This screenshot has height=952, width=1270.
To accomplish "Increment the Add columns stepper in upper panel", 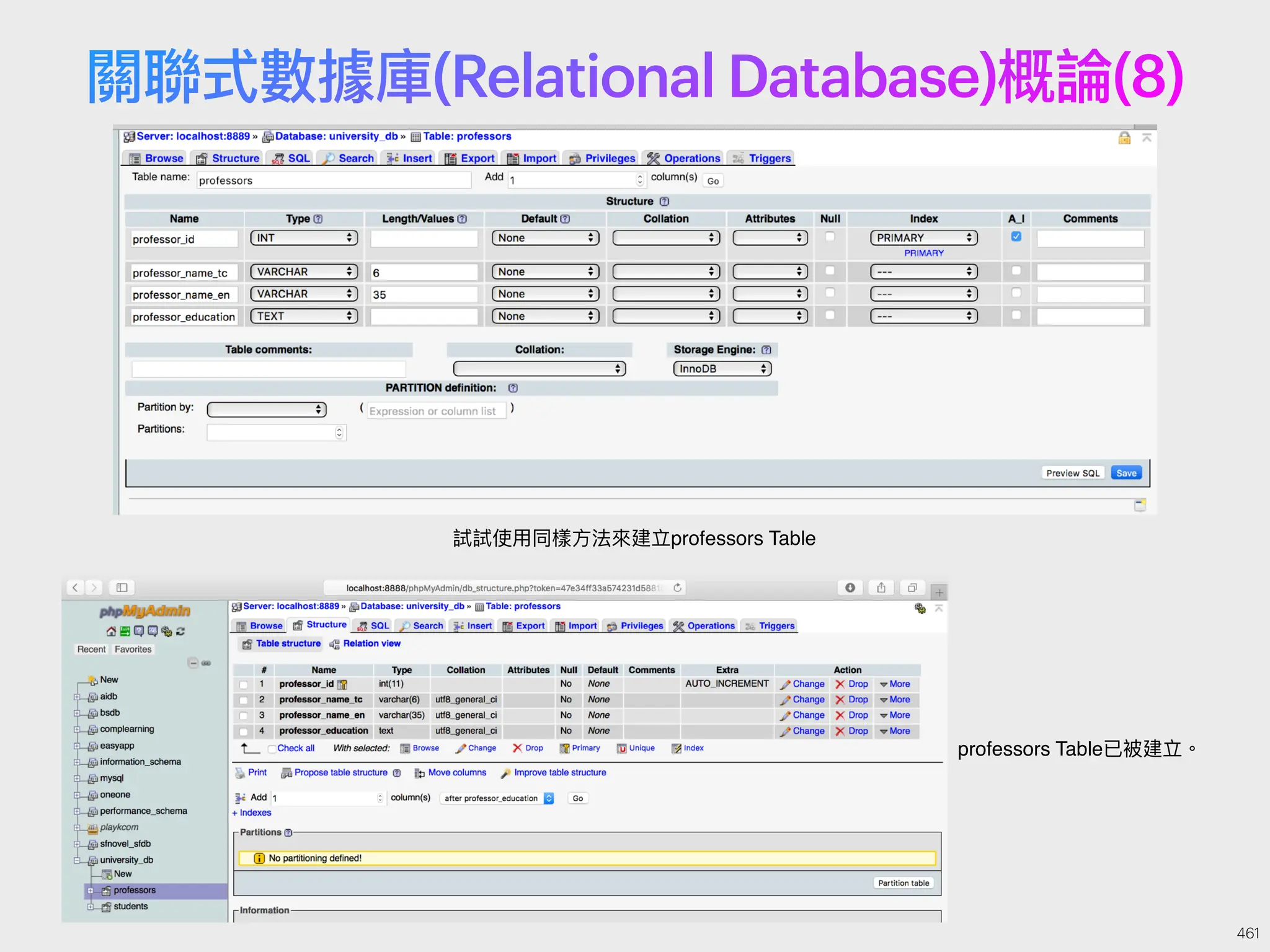I will click(x=640, y=177).
